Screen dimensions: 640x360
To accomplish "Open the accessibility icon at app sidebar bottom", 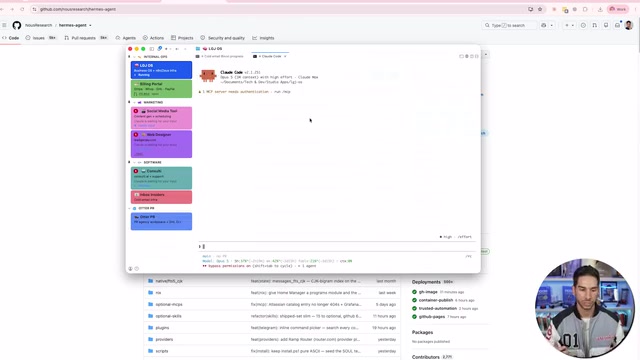I will coord(130,269).
